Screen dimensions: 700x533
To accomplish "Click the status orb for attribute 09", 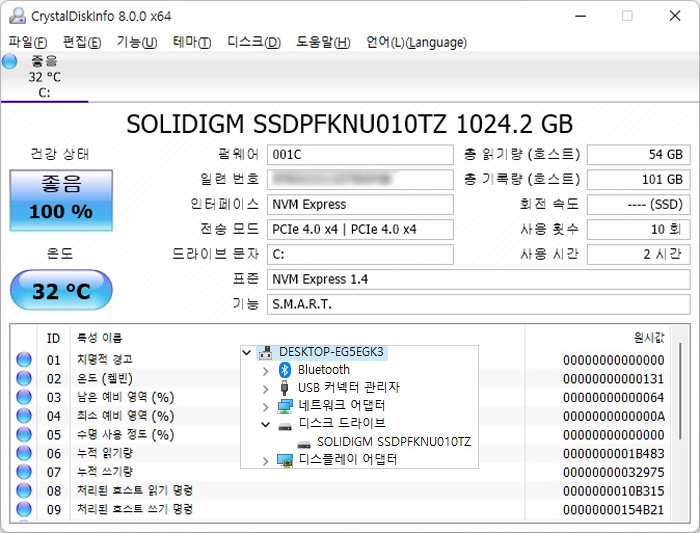I will click(24, 509).
